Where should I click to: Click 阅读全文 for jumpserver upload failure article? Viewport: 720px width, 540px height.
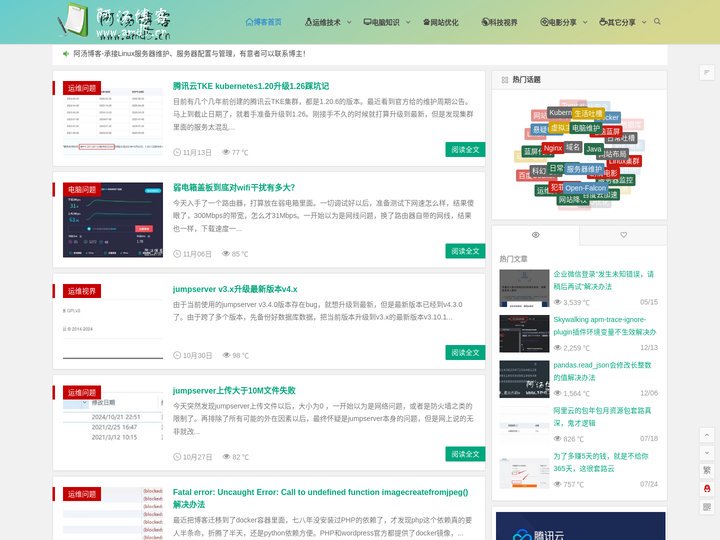465,454
